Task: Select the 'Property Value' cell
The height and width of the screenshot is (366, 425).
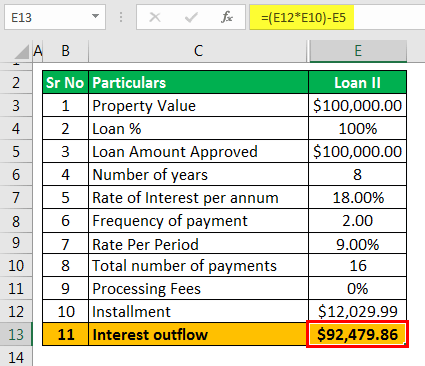Action: coord(198,105)
